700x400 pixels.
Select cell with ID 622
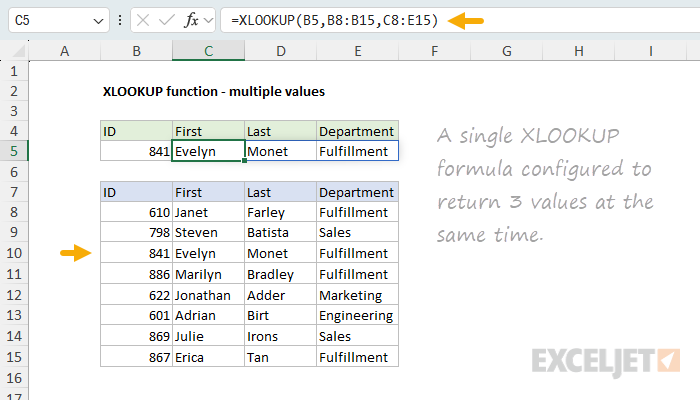coord(137,295)
